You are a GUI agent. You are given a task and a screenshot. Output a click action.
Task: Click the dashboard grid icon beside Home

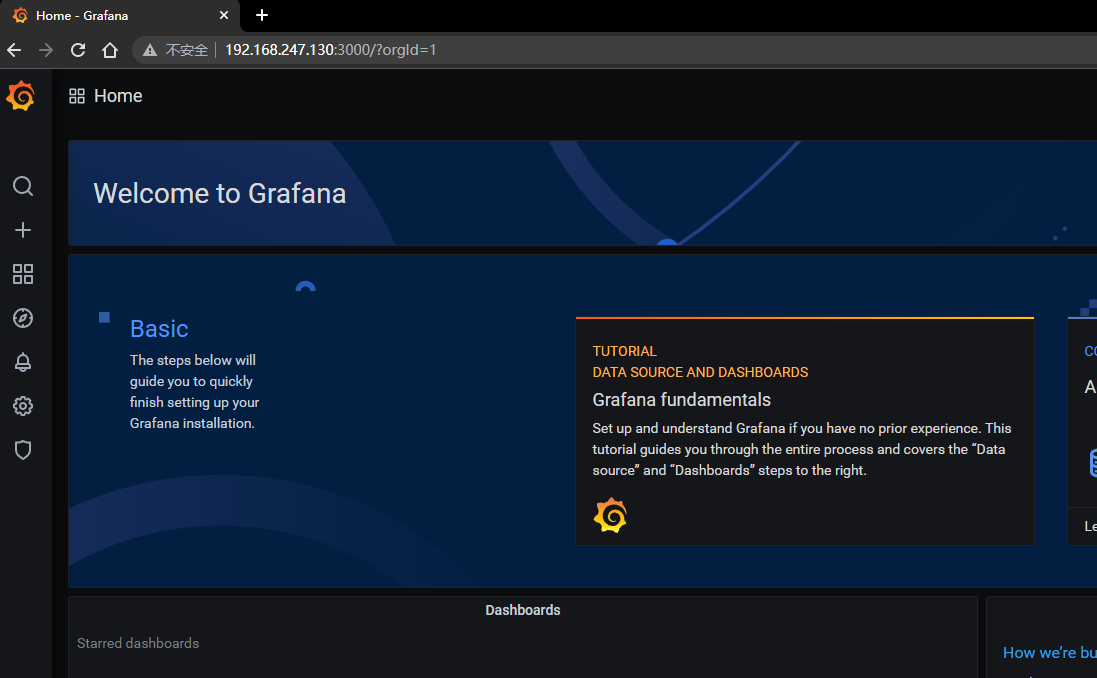(x=77, y=96)
